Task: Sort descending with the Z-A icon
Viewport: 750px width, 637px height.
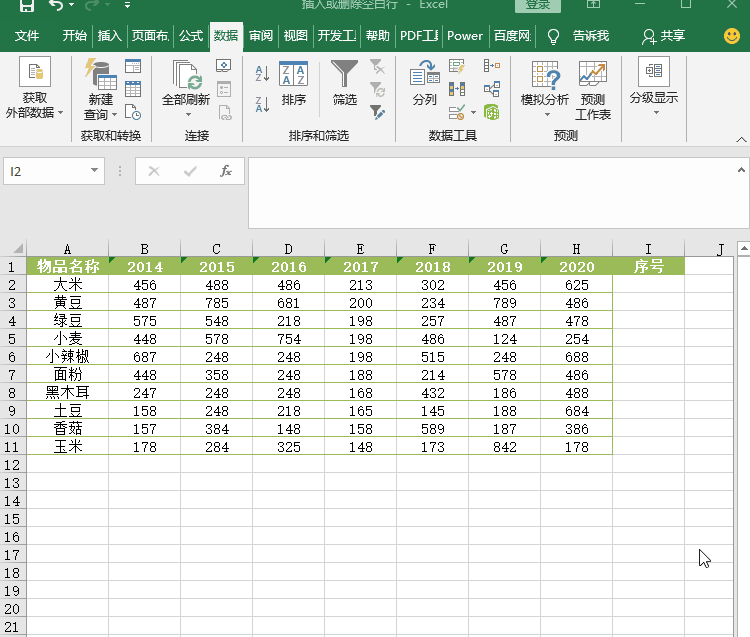Action: tap(262, 104)
